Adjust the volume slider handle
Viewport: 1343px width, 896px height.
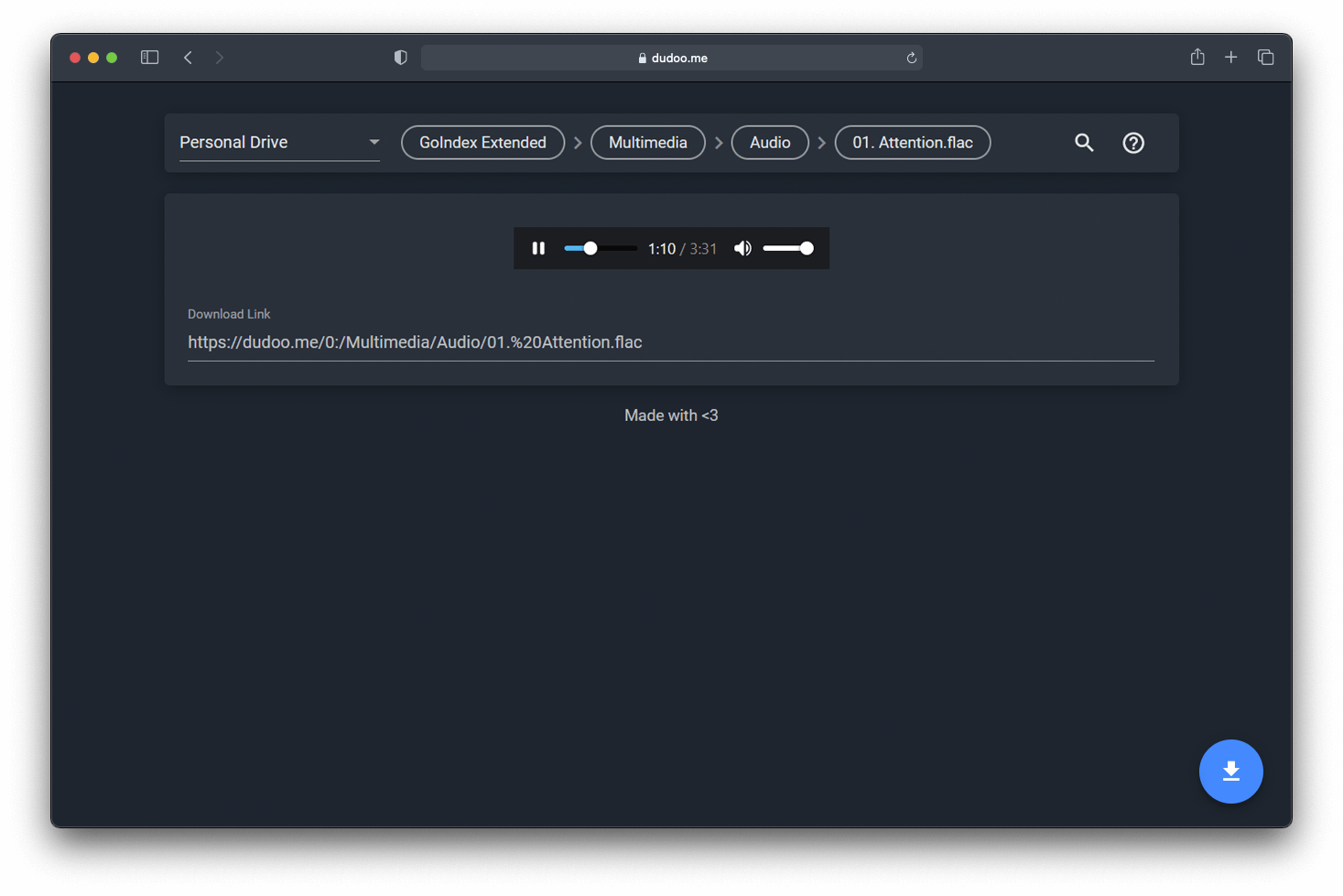(x=807, y=248)
